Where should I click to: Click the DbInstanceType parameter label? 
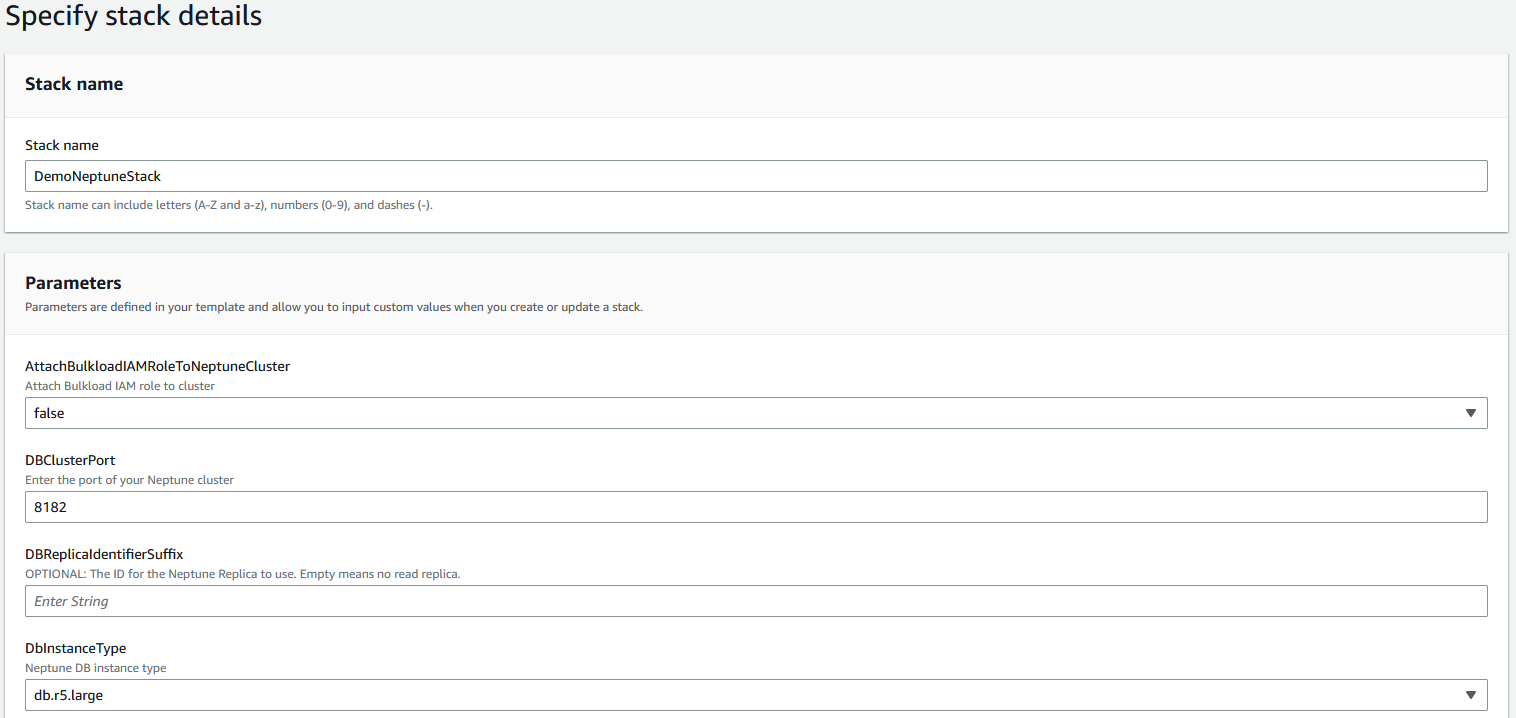pos(76,648)
